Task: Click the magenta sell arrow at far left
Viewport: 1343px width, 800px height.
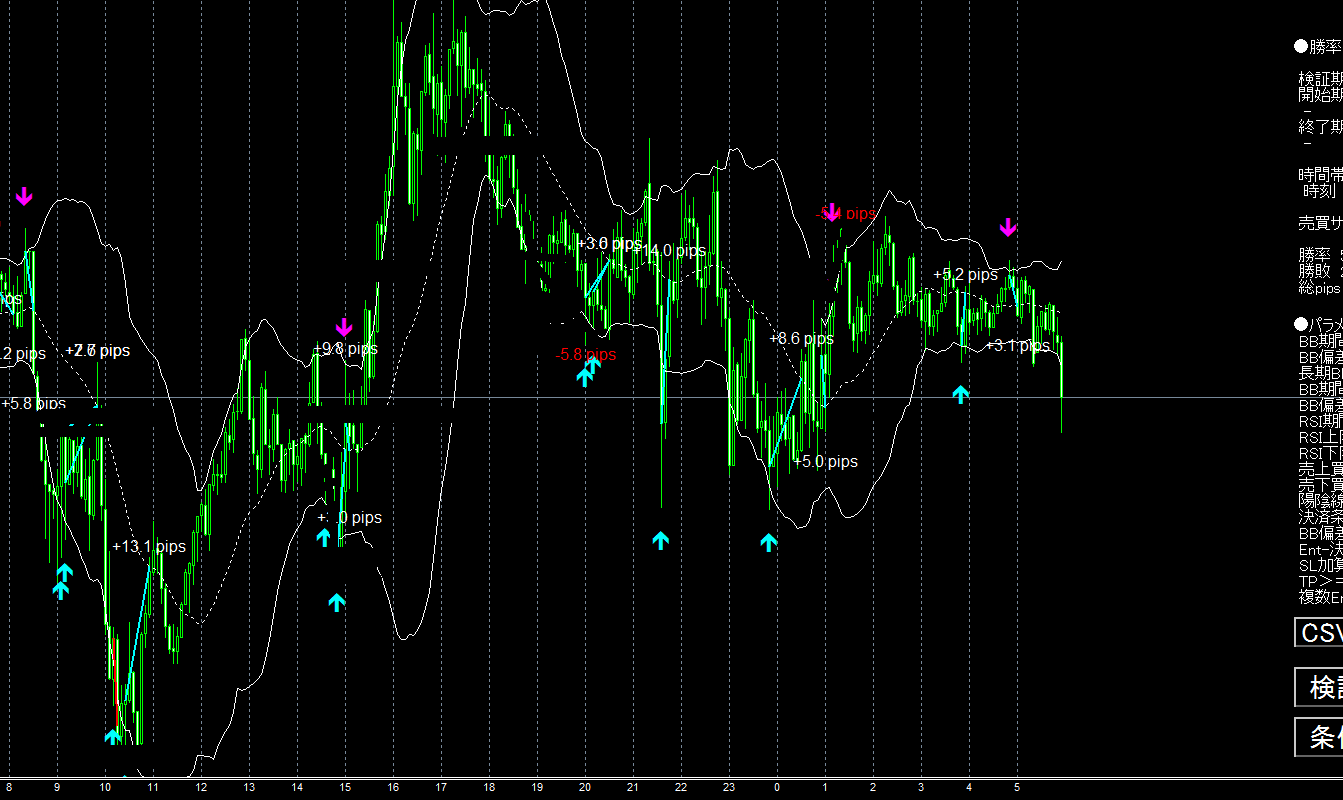Action: tap(24, 196)
